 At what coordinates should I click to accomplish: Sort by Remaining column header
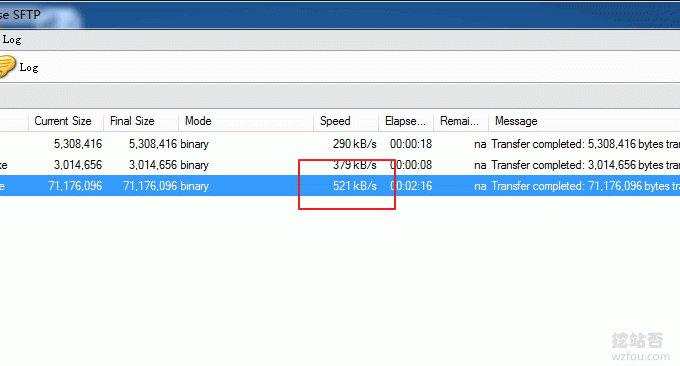click(459, 121)
